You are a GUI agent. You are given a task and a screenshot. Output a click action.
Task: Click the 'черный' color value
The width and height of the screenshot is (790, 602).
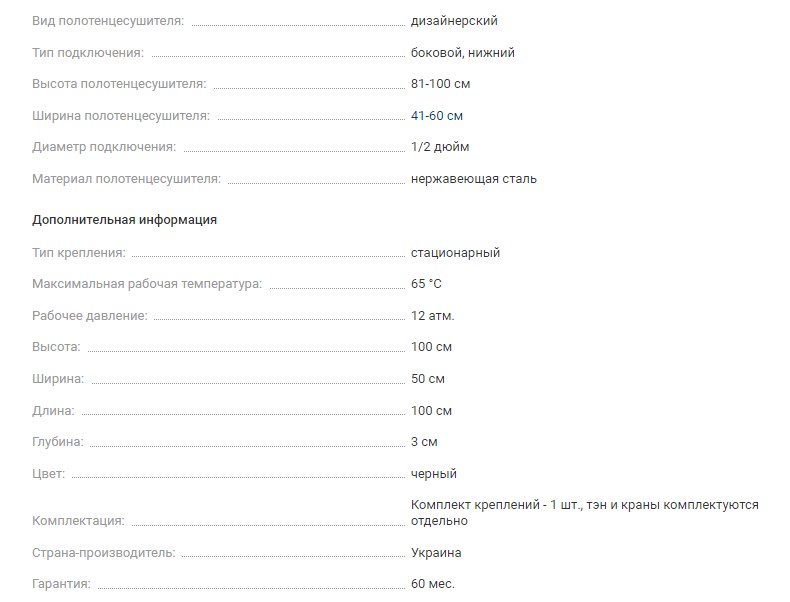point(433,474)
